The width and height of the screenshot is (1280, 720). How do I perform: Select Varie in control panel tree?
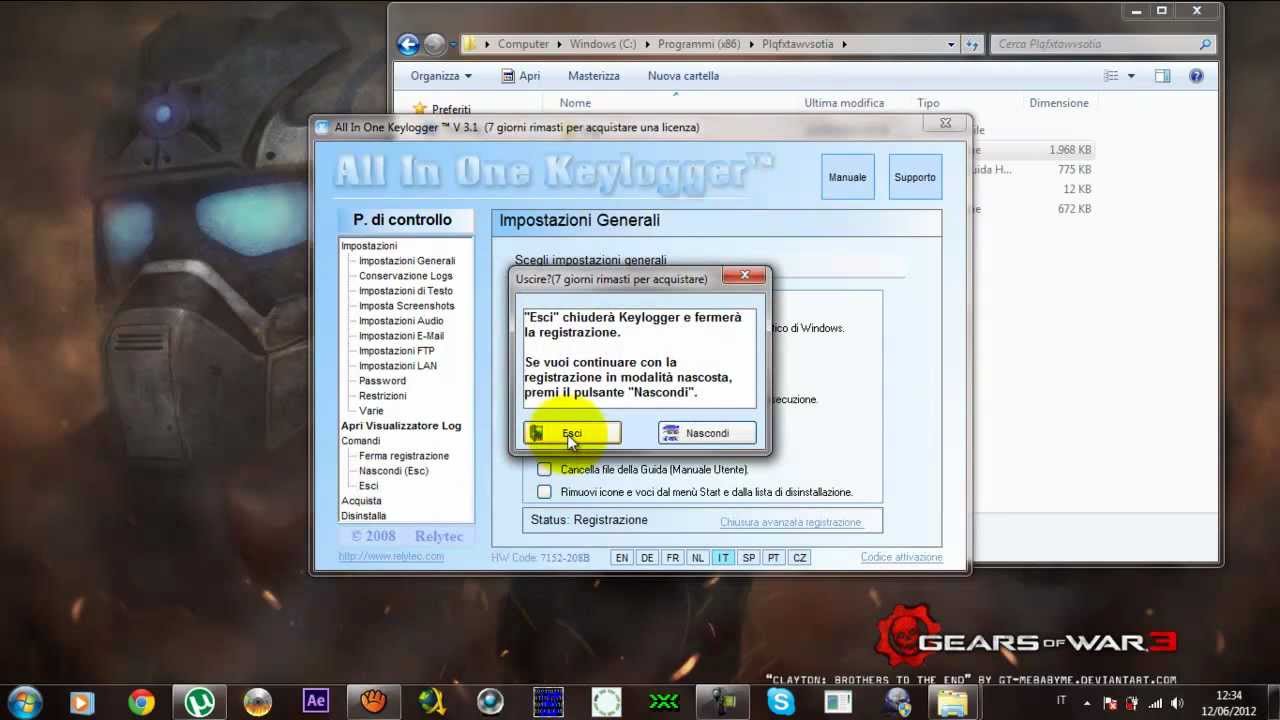click(x=371, y=411)
